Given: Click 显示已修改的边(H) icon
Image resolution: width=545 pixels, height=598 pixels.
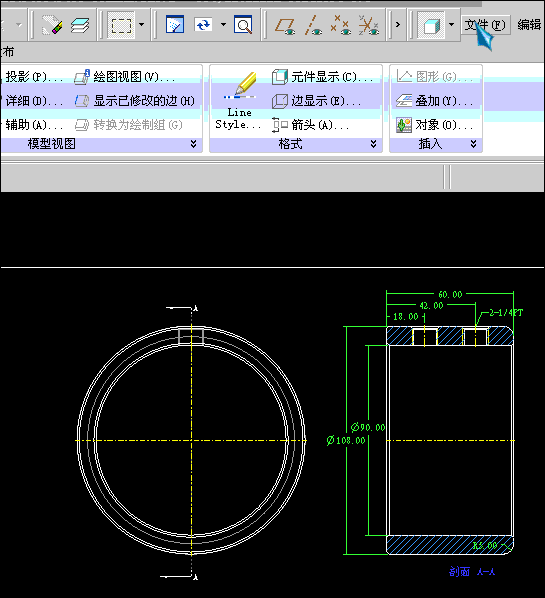Looking at the screenshot, I should coord(82,101).
